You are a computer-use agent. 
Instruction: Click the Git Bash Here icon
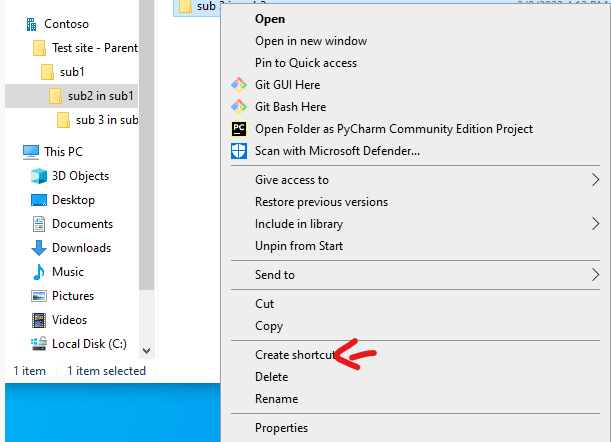(239, 107)
